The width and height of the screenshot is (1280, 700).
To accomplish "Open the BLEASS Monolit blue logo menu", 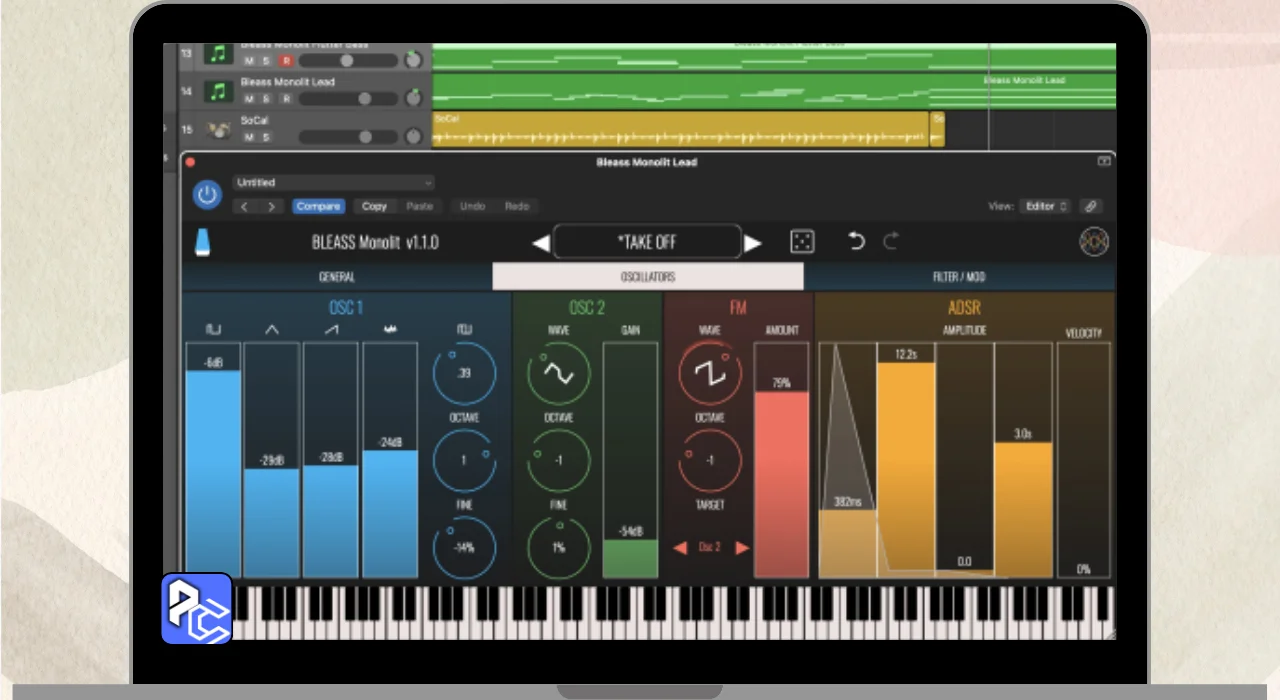I will [202, 242].
